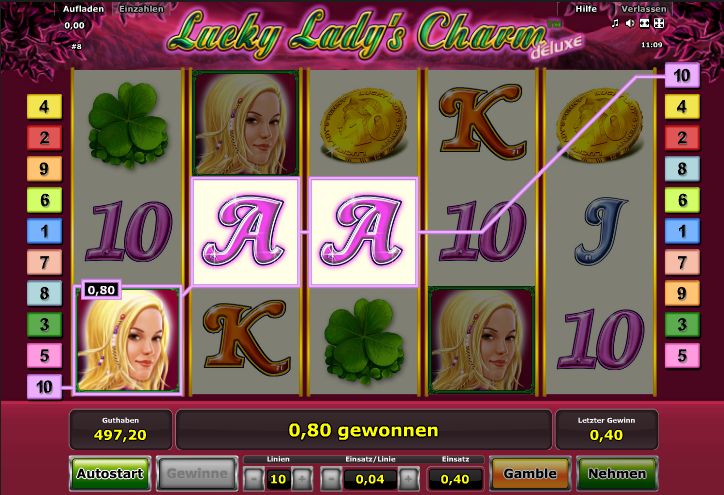Click the Lady symbol showing 0,80
The width and height of the screenshot is (724, 495).
pos(127,340)
